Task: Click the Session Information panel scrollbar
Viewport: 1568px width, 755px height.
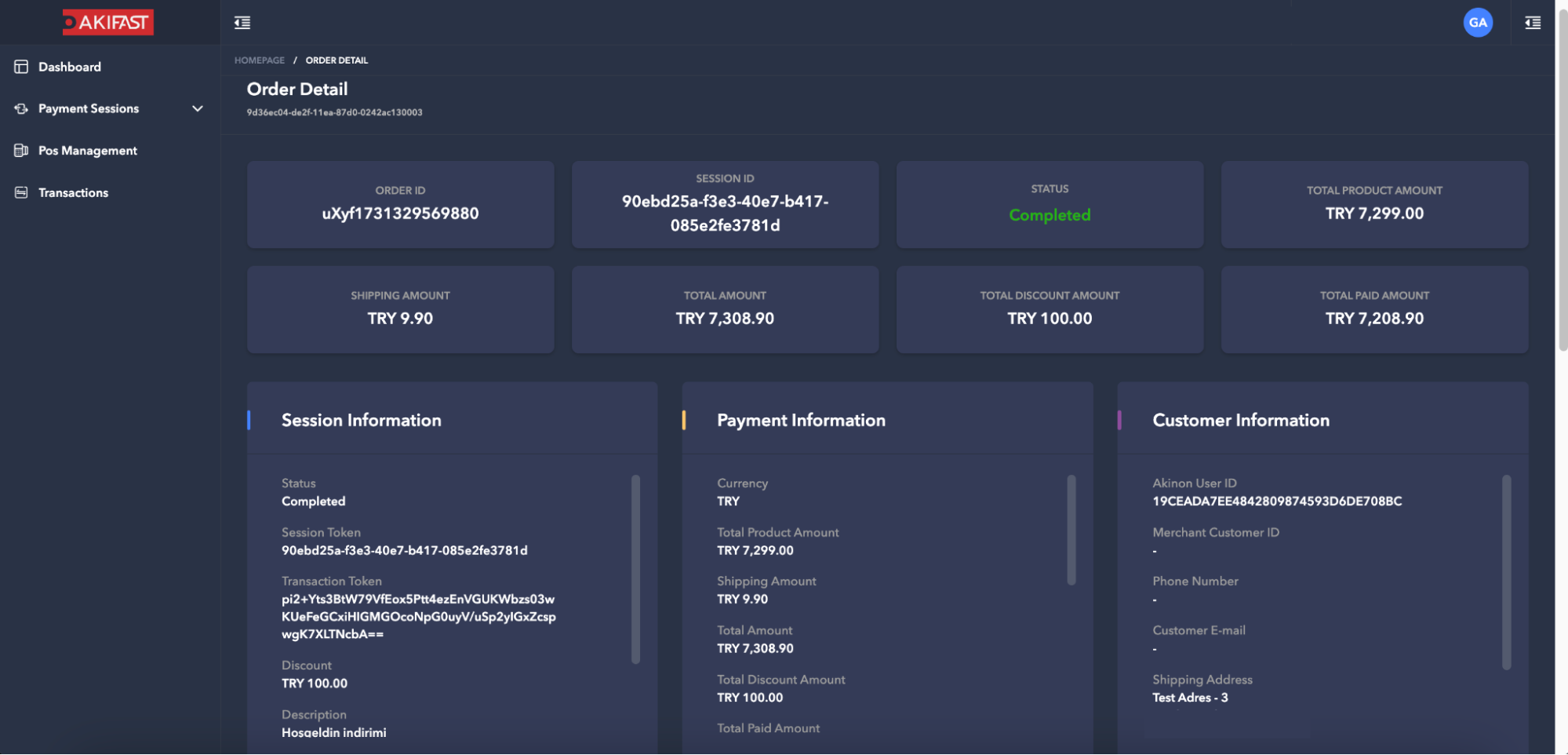Action: pos(635,569)
